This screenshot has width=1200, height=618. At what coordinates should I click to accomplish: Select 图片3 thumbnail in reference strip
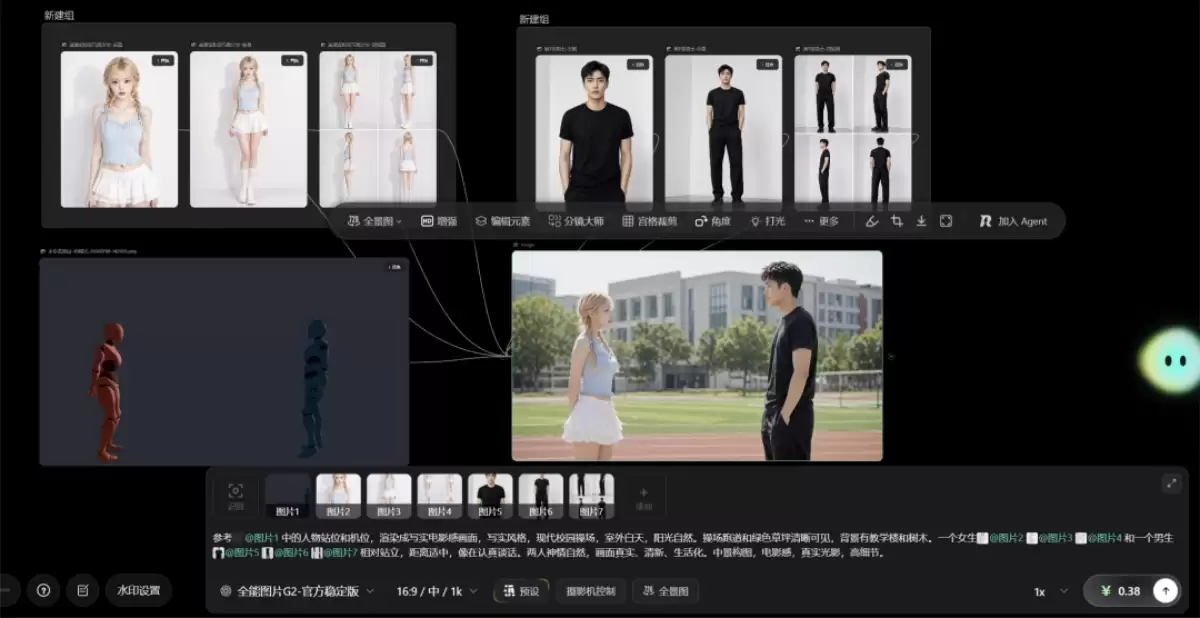click(x=389, y=495)
